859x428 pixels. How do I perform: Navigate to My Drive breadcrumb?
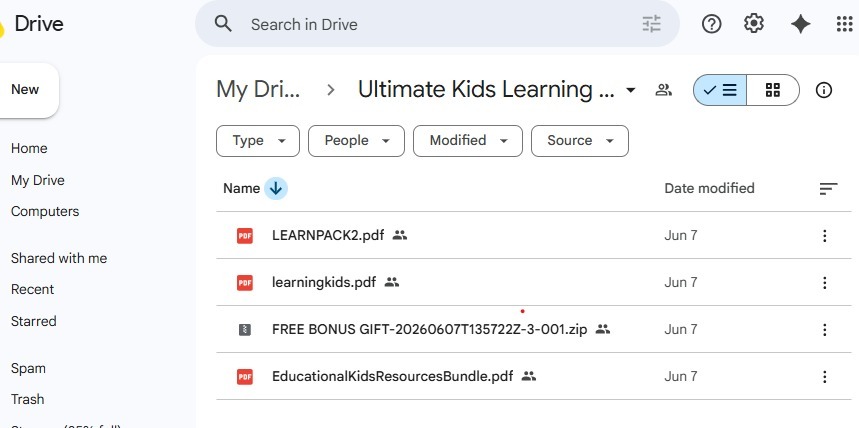point(258,90)
